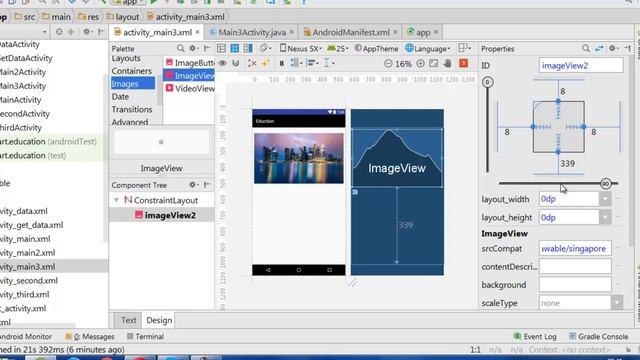Select the Images palette category
This screenshot has width=640, height=360.
(x=133, y=84)
